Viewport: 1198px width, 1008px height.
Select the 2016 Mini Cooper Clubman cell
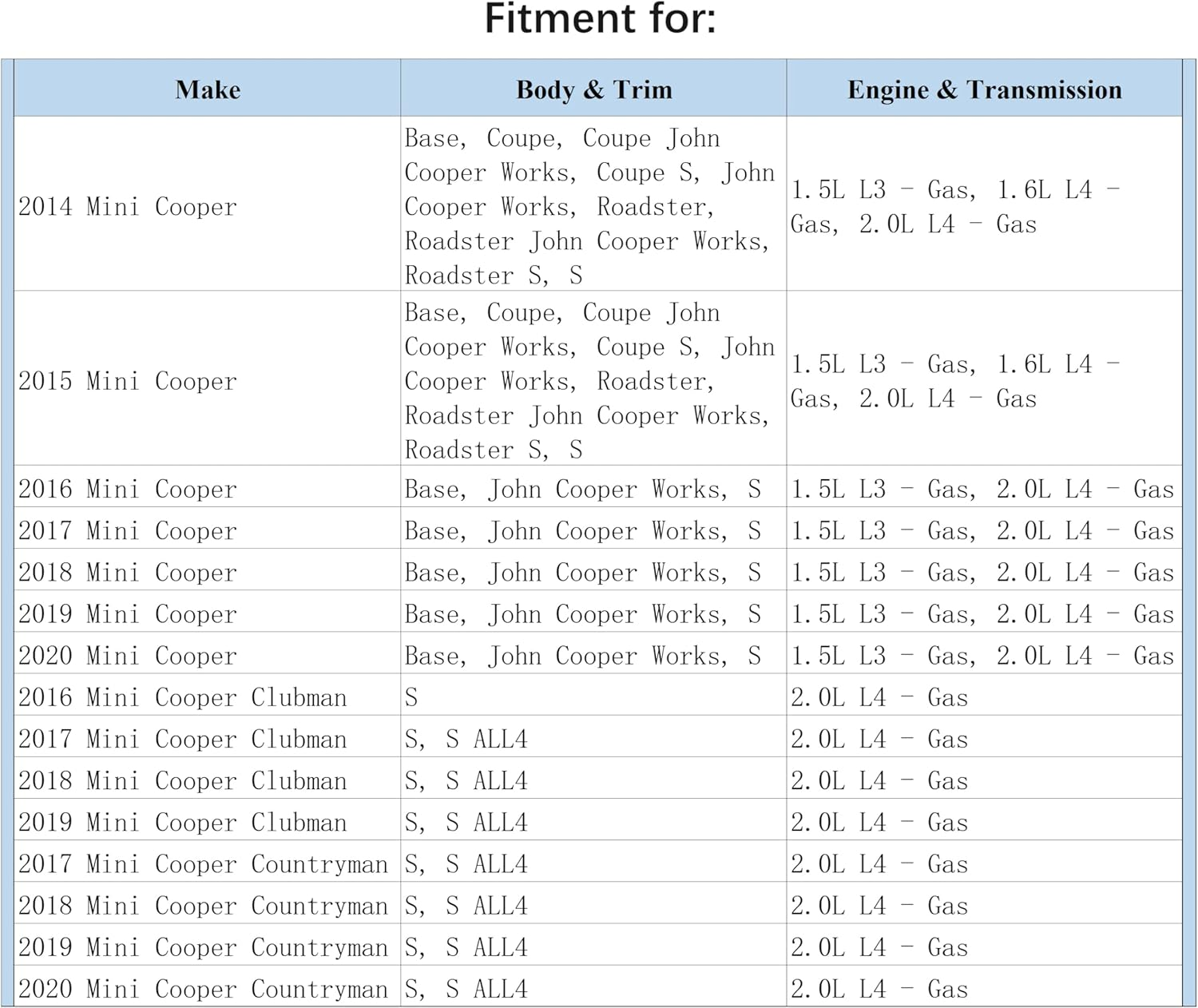click(x=183, y=697)
